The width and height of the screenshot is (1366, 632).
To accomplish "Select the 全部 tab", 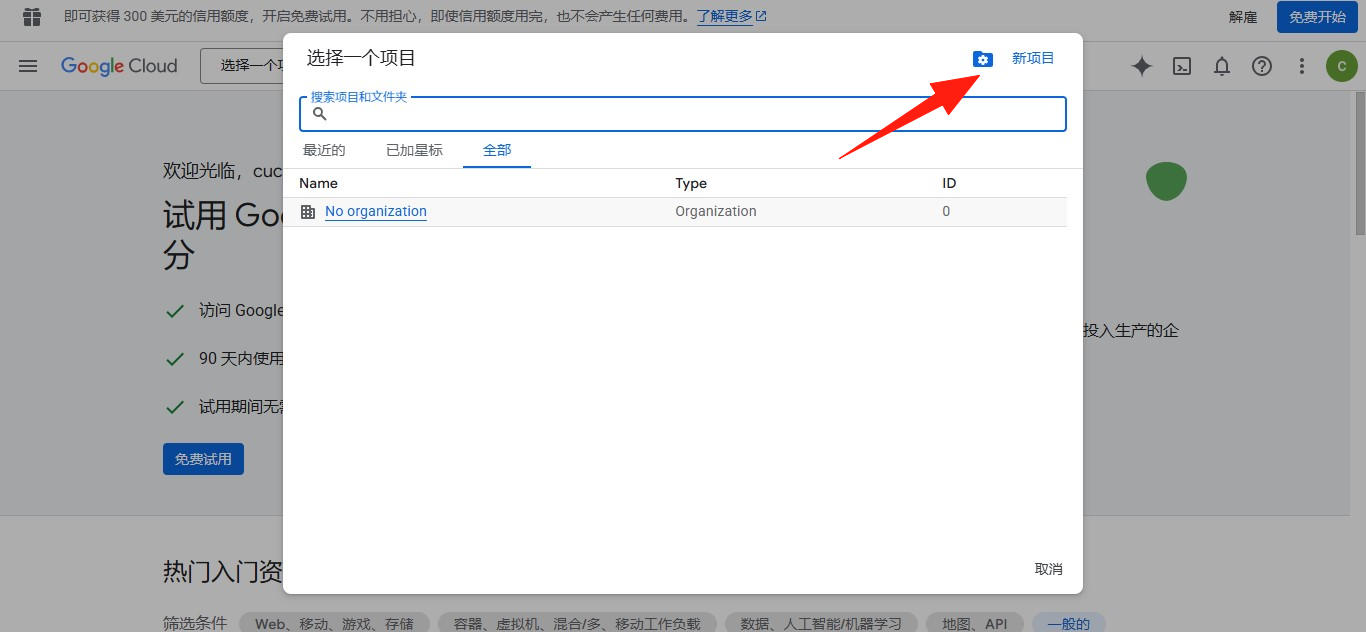I will (496, 150).
